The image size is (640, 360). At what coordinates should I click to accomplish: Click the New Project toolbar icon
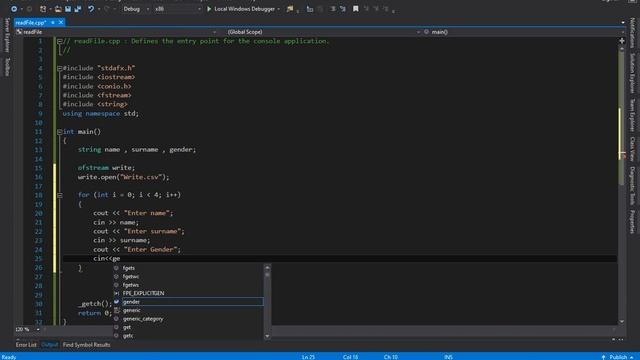pyautogui.click(x=43, y=9)
